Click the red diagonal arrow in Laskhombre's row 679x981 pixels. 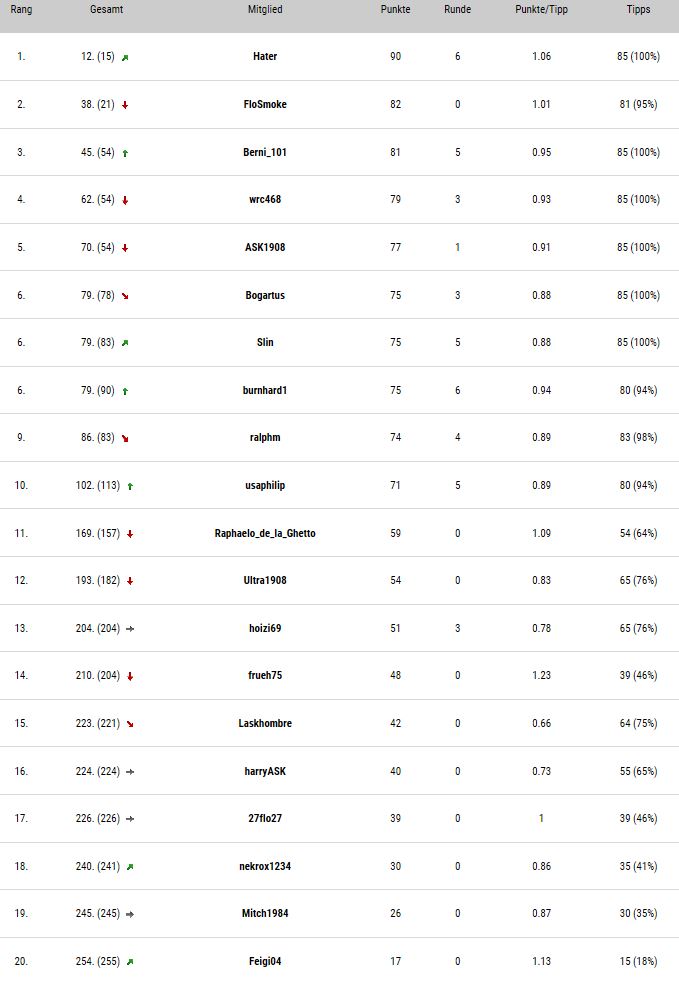[x=130, y=724]
